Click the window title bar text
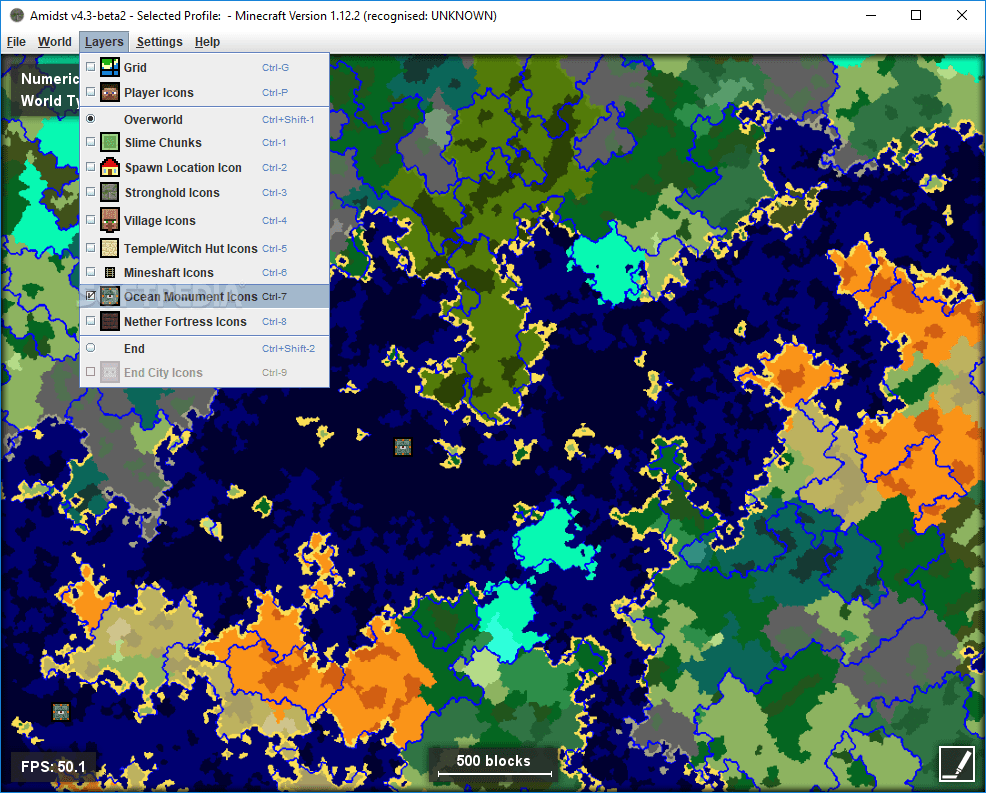This screenshot has width=986, height=793. pos(263,16)
